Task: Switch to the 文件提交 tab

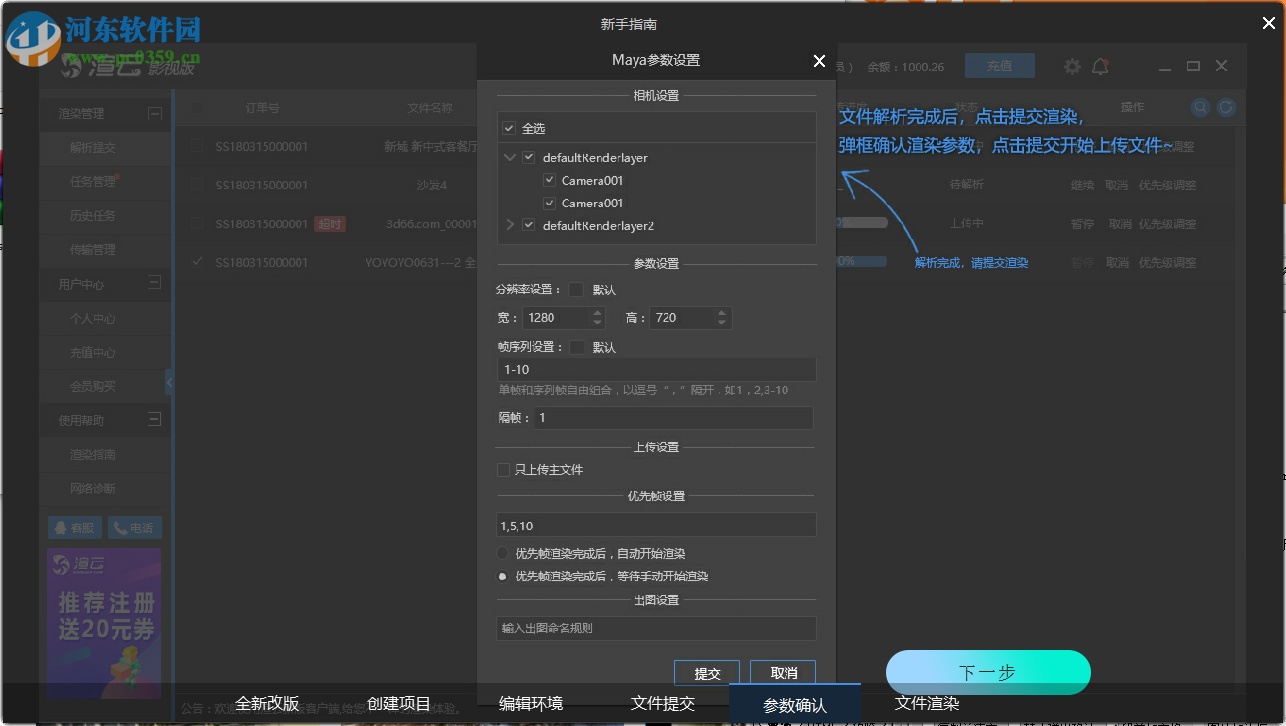Action: click(662, 704)
